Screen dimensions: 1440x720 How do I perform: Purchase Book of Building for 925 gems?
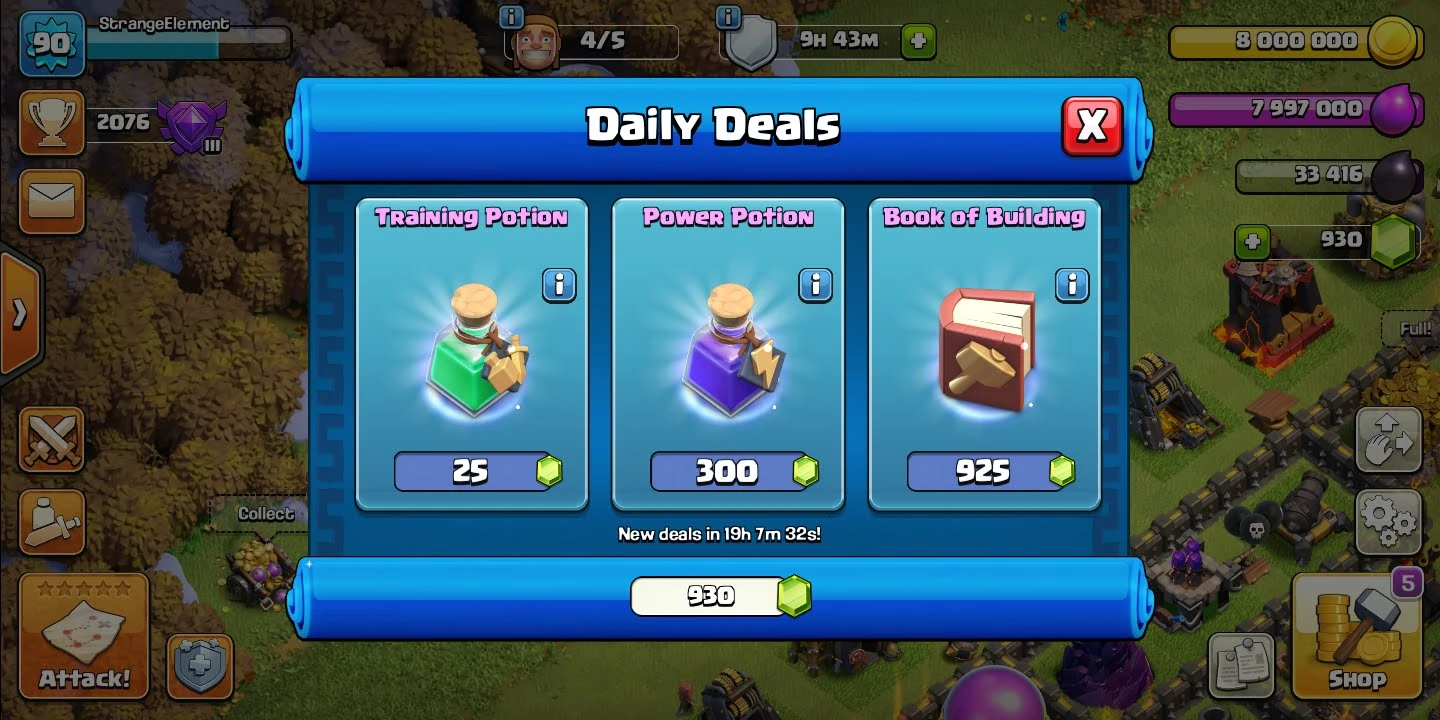991,471
